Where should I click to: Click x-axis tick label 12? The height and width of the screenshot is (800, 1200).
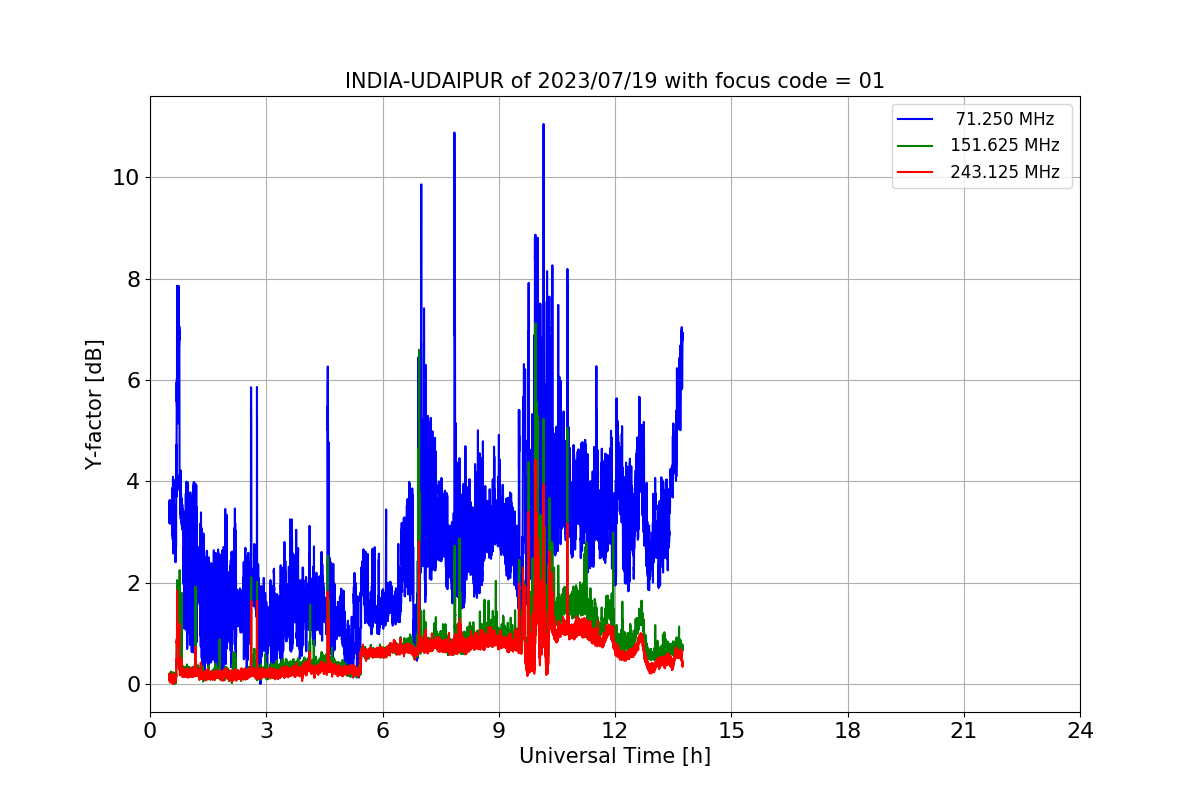tap(615, 731)
